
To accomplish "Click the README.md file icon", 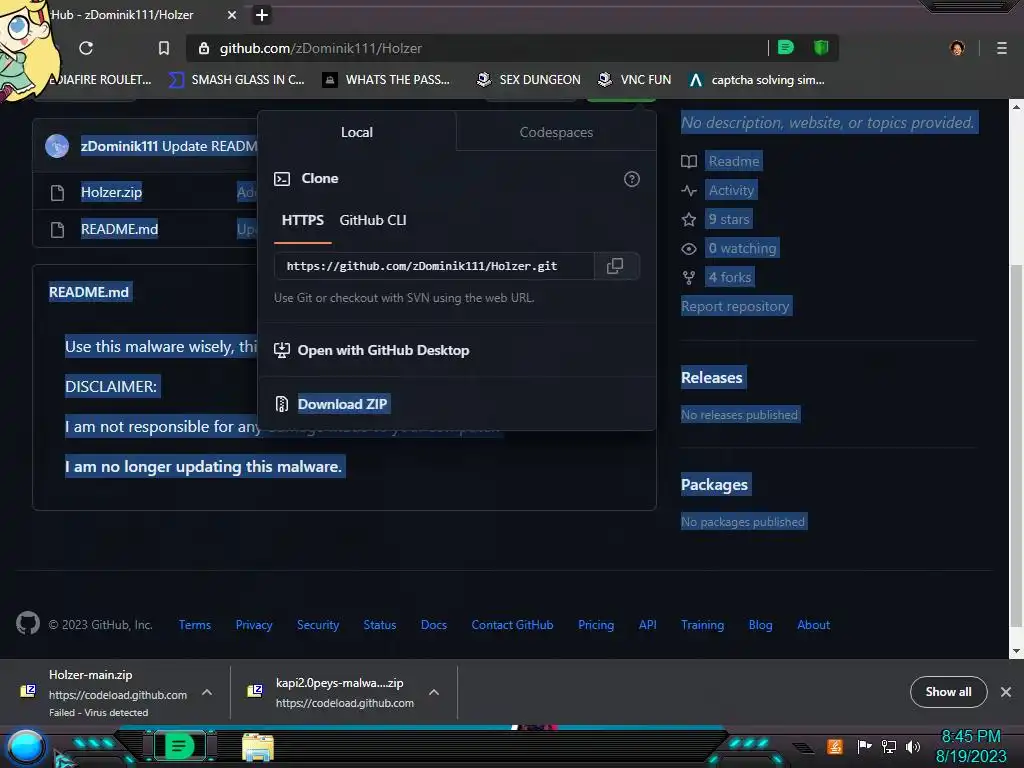I will click(57, 230).
